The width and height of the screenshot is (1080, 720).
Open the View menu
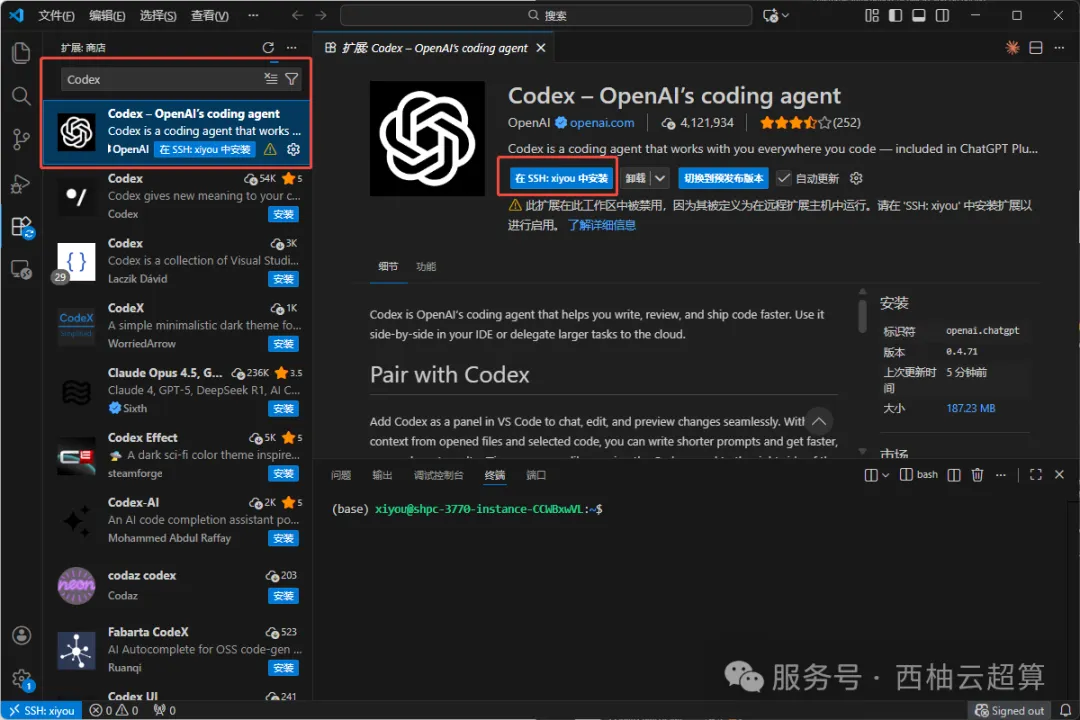209,15
